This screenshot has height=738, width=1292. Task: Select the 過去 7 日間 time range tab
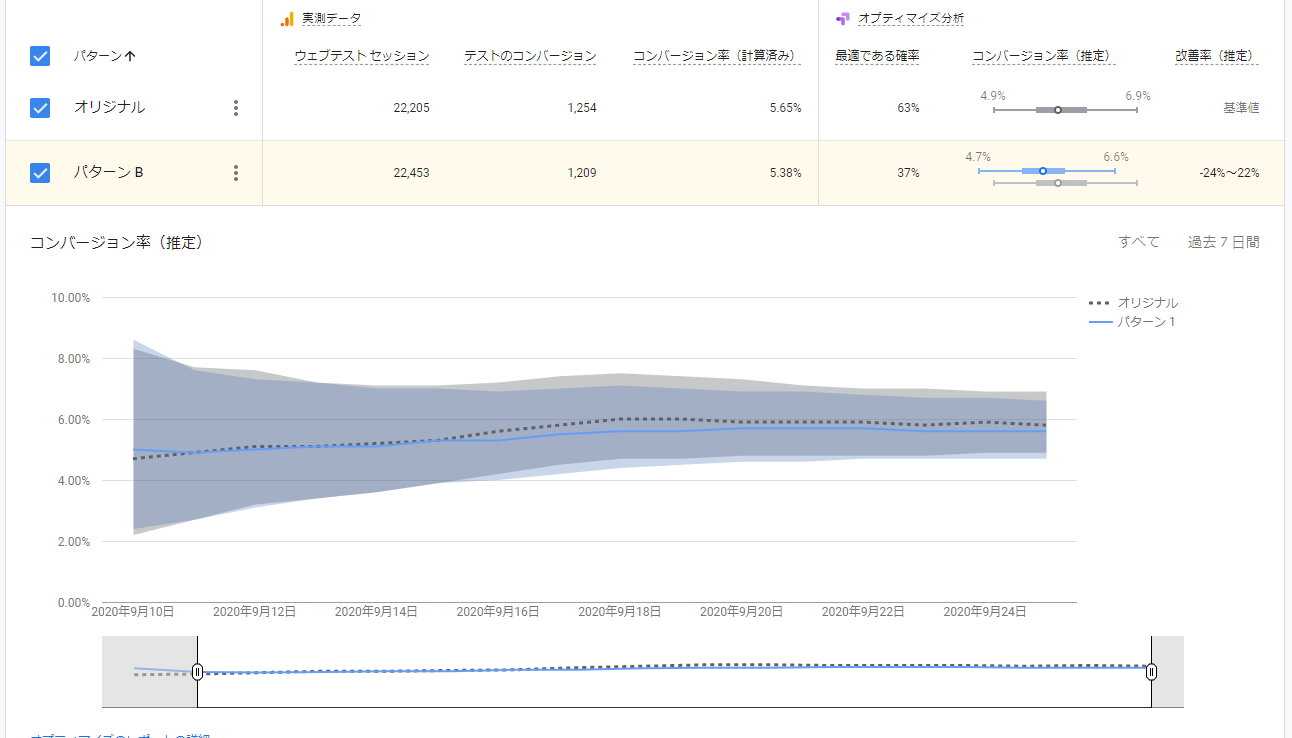[1223, 242]
